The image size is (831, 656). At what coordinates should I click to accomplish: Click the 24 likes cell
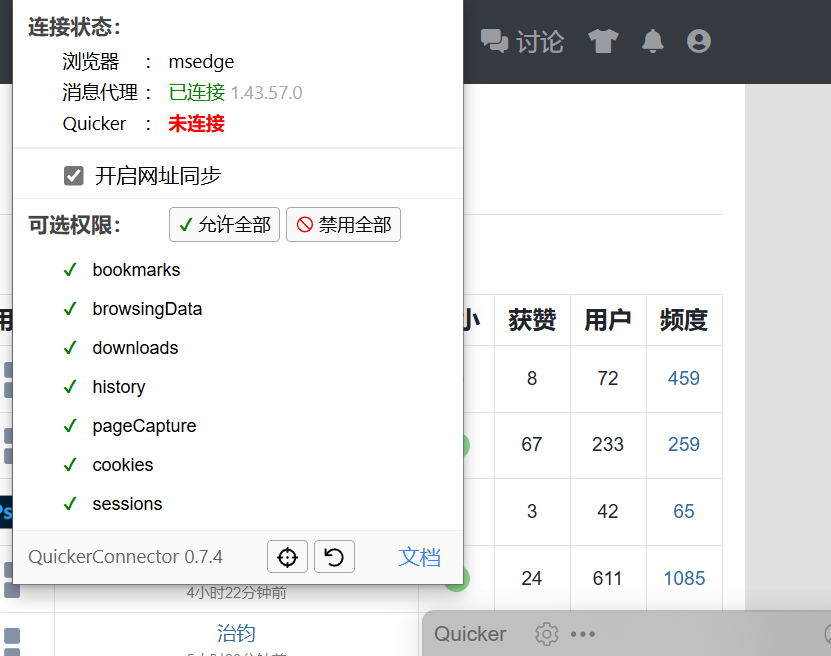point(532,578)
